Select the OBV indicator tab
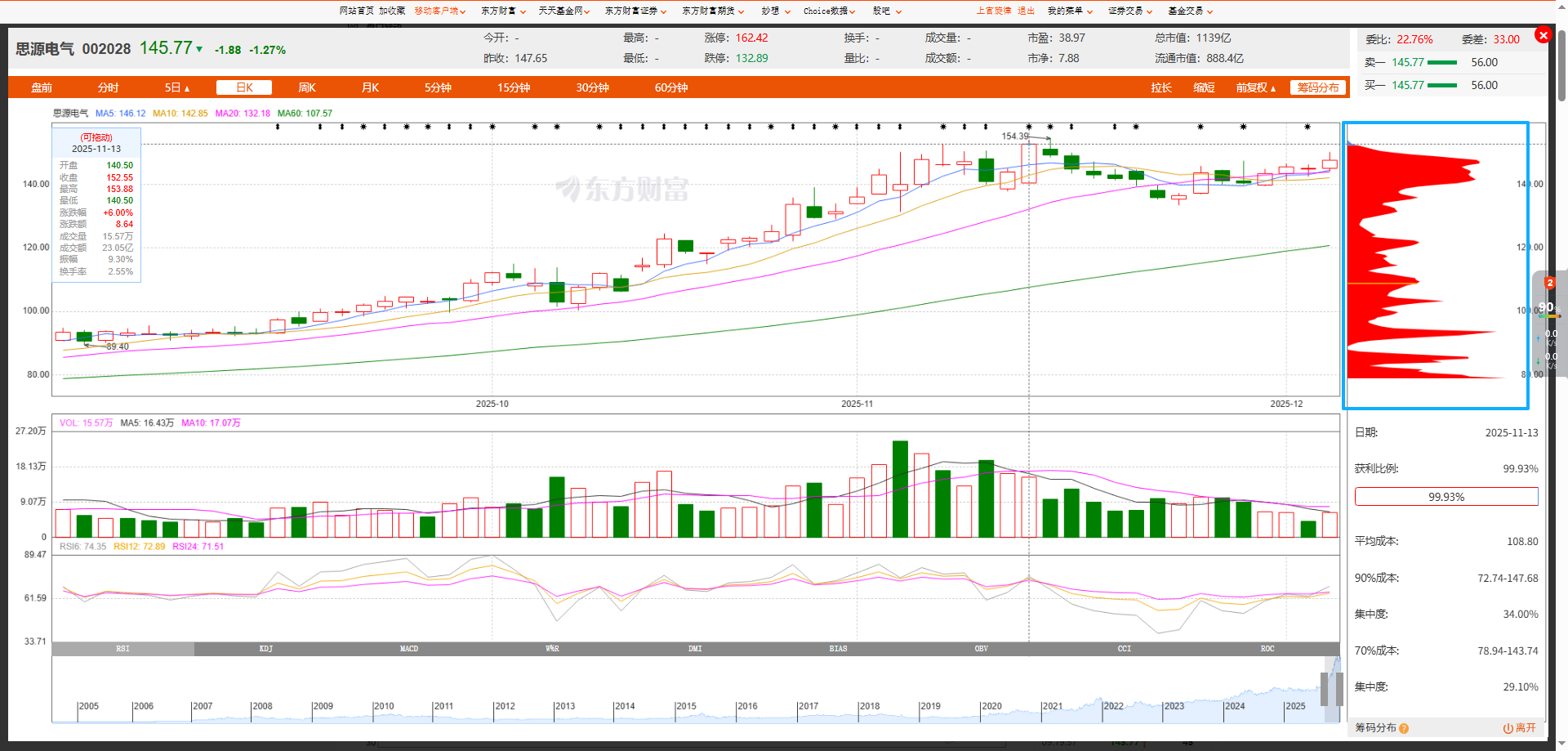The width and height of the screenshot is (1568, 751). pos(981,649)
